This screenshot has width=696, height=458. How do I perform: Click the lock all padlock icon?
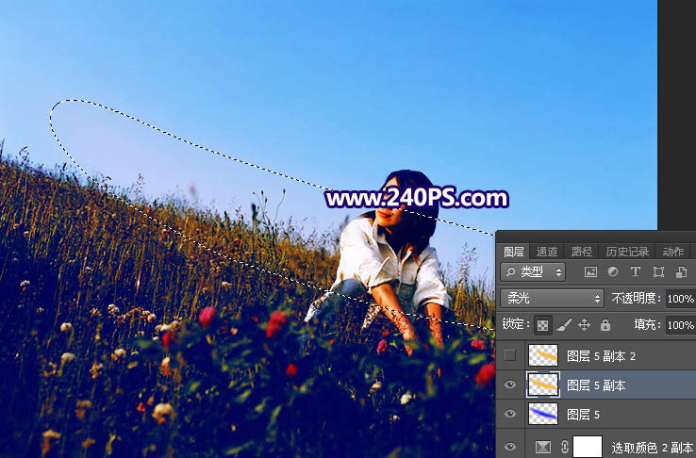pyautogui.click(x=604, y=325)
